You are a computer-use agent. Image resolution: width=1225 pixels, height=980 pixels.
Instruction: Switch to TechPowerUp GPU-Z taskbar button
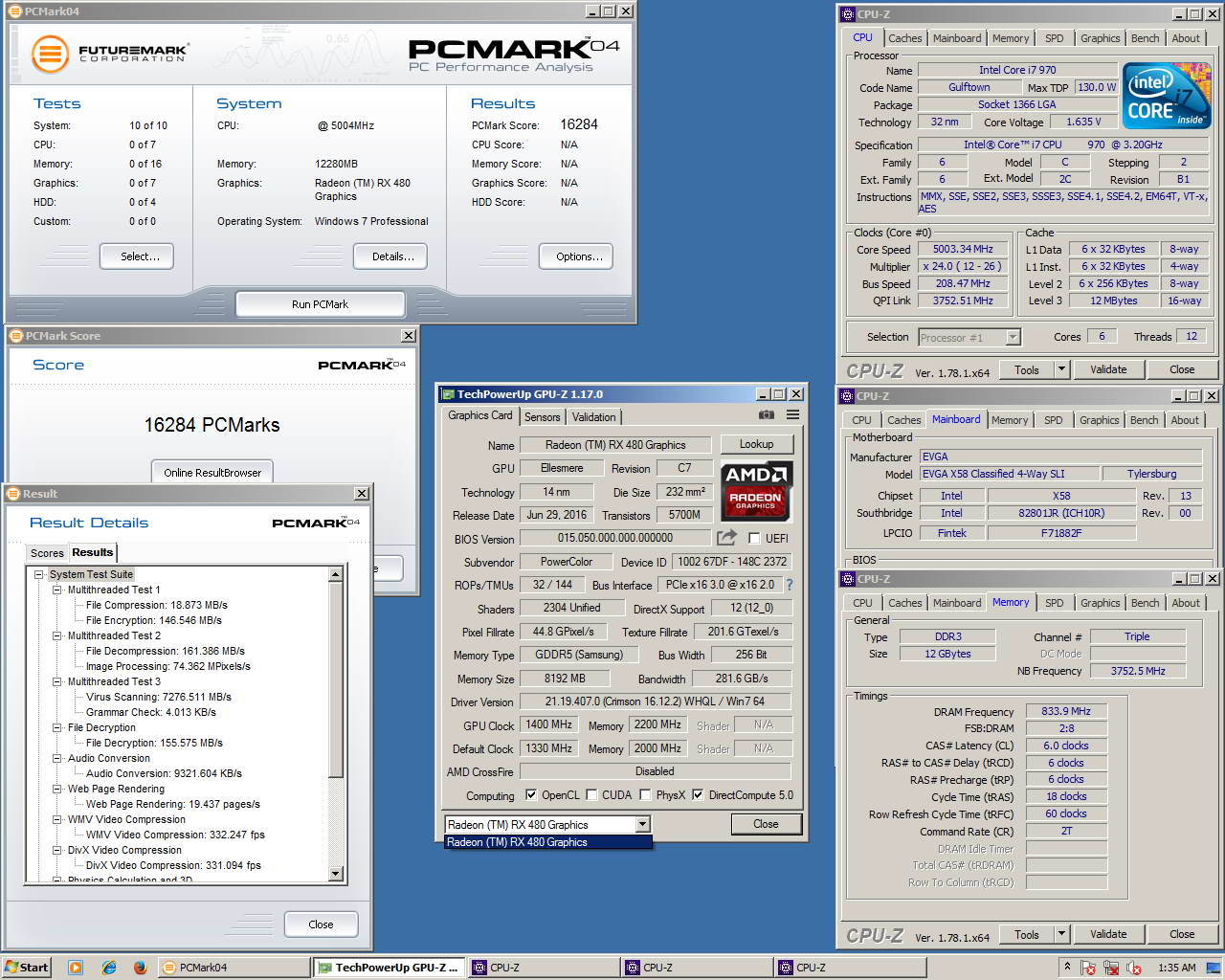tap(390, 968)
